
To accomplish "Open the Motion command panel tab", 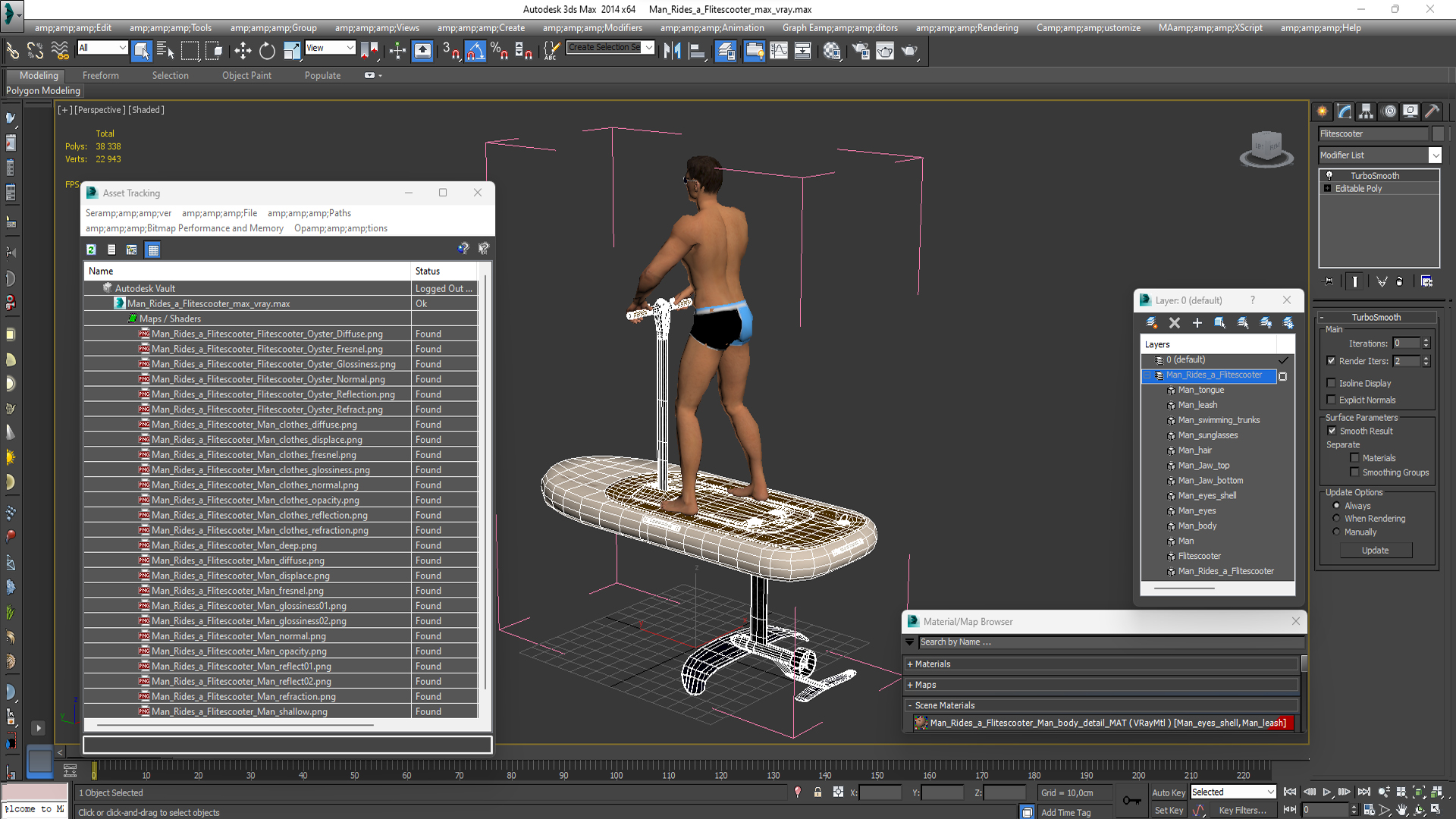I will pos(1389,111).
